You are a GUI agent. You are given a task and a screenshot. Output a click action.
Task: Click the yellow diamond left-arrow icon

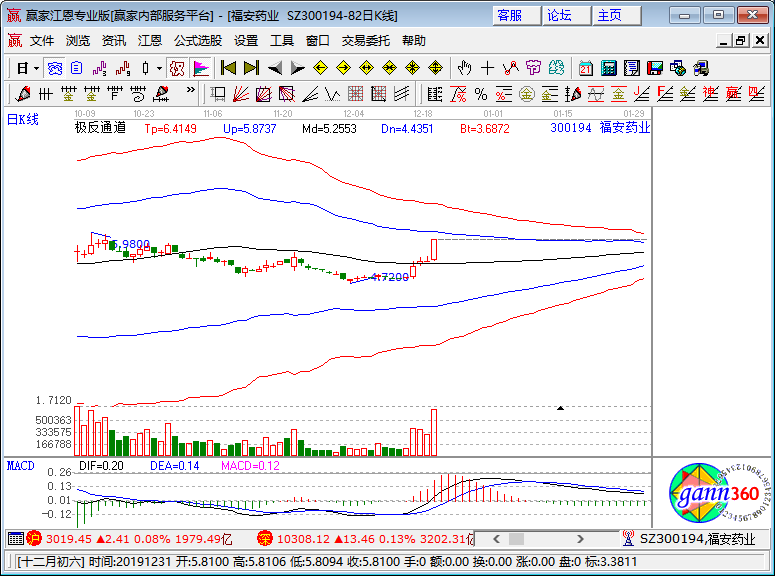click(x=320, y=68)
